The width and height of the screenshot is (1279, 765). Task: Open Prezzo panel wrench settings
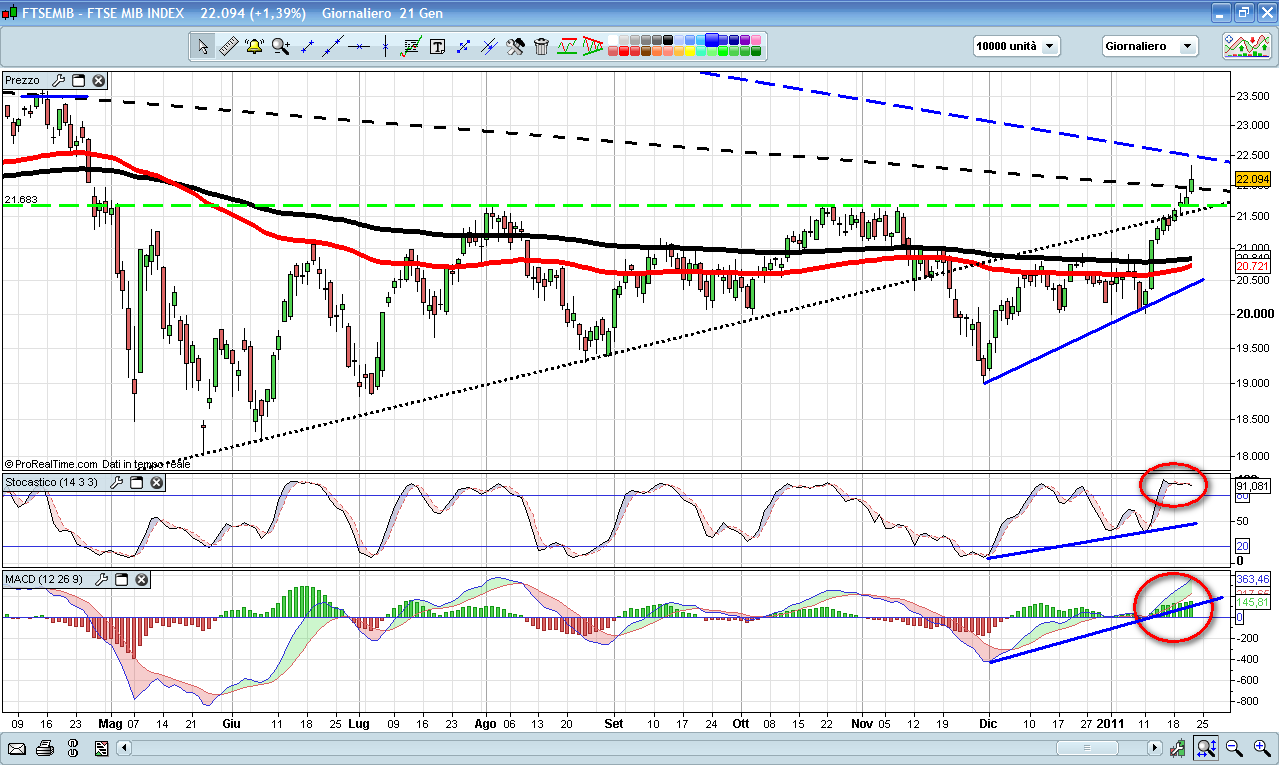coord(58,81)
